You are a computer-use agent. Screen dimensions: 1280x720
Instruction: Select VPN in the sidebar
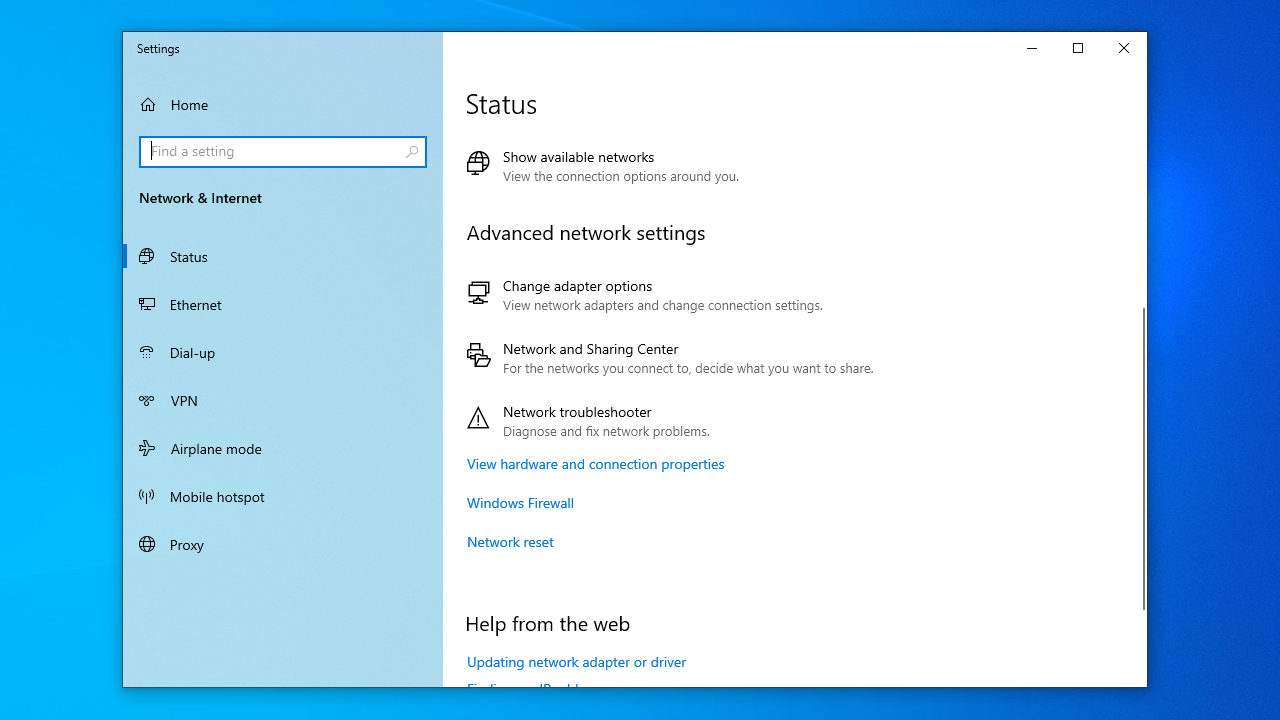283,401
